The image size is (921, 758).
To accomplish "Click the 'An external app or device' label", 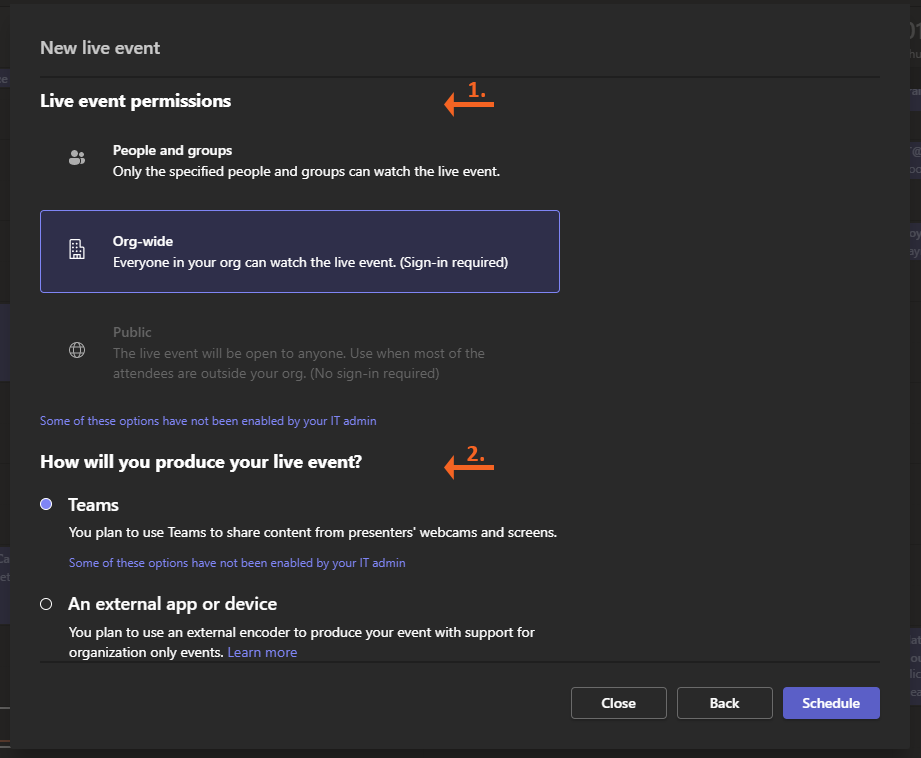I will tap(172, 604).
